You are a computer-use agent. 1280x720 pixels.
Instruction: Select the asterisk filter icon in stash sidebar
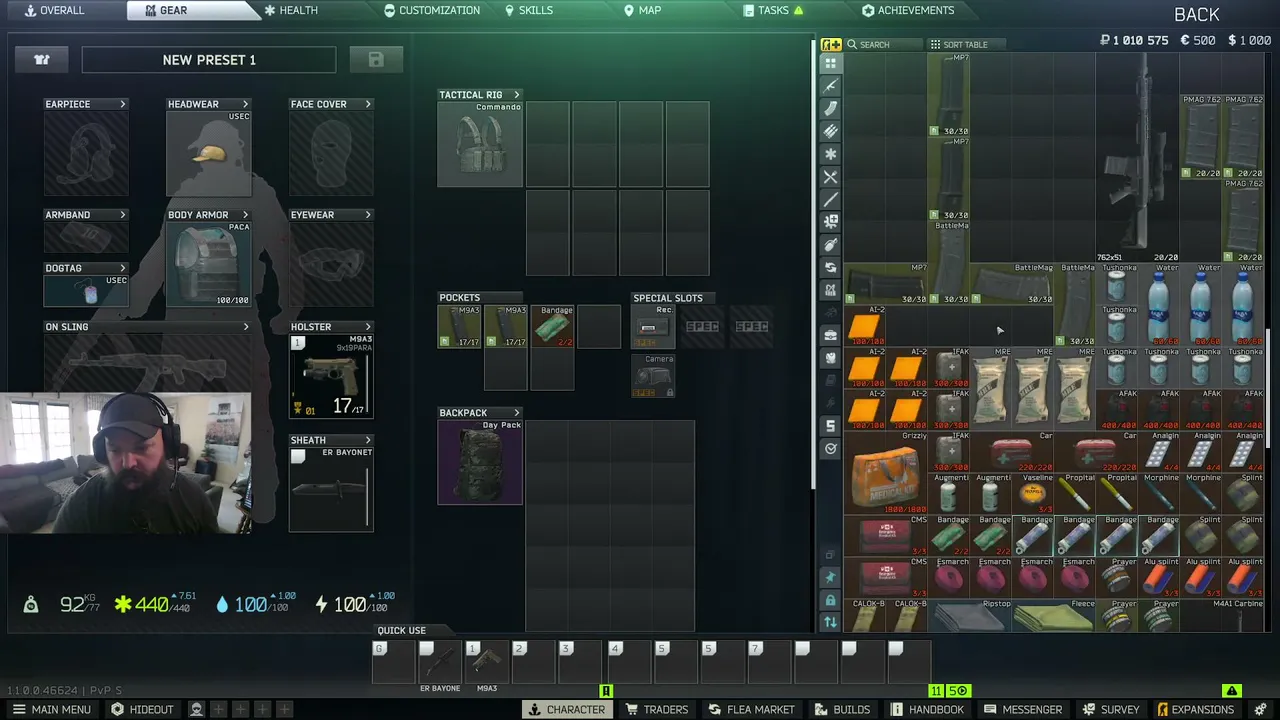(830, 155)
